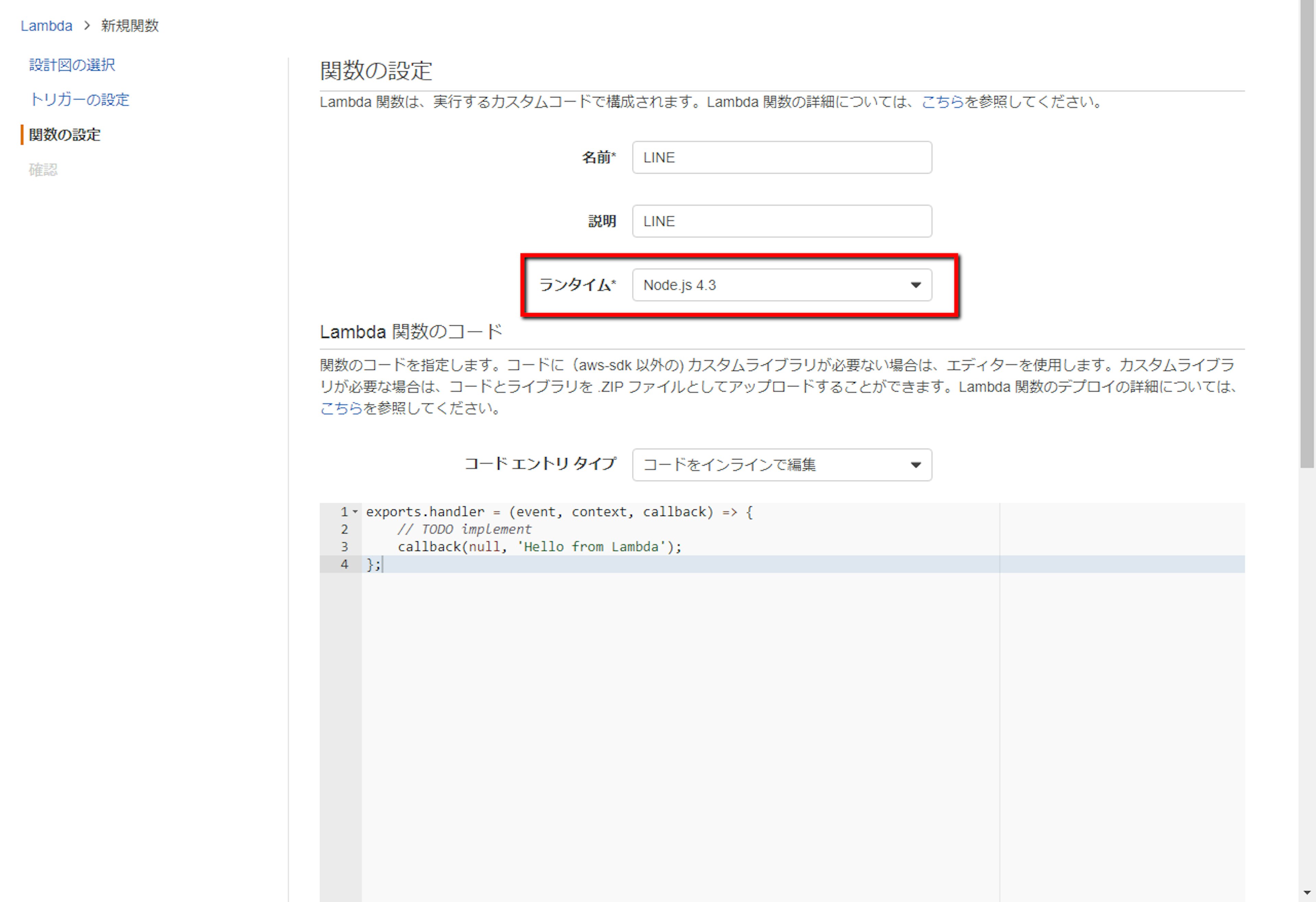Image resolution: width=1316 pixels, height=902 pixels.
Task: Click こちら link under Lambda 関数のコード
Action: click(x=341, y=408)
